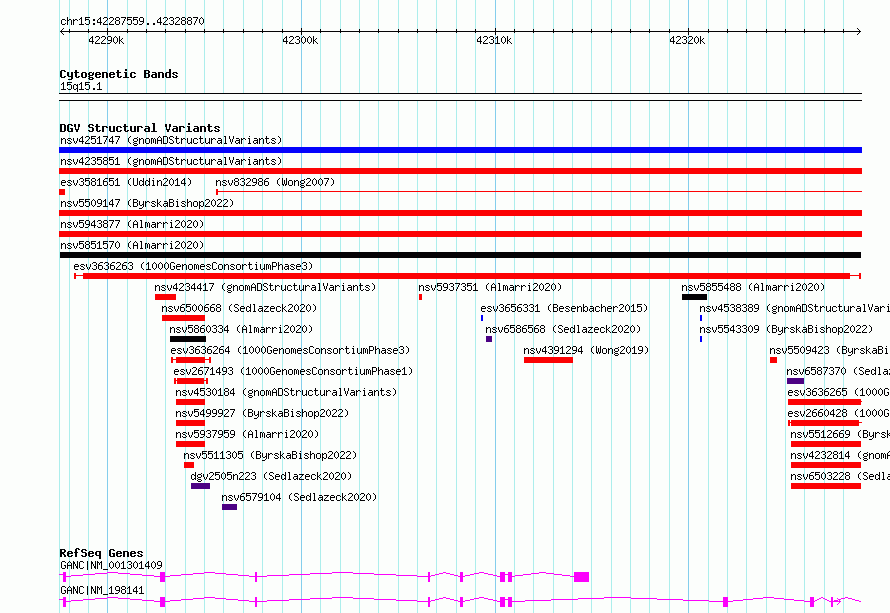Image resolution: width=890 pixels, height=613 pixels.
Task: Open nsv5937959 (Almarri2020) label
Action: tap(247, 434)
